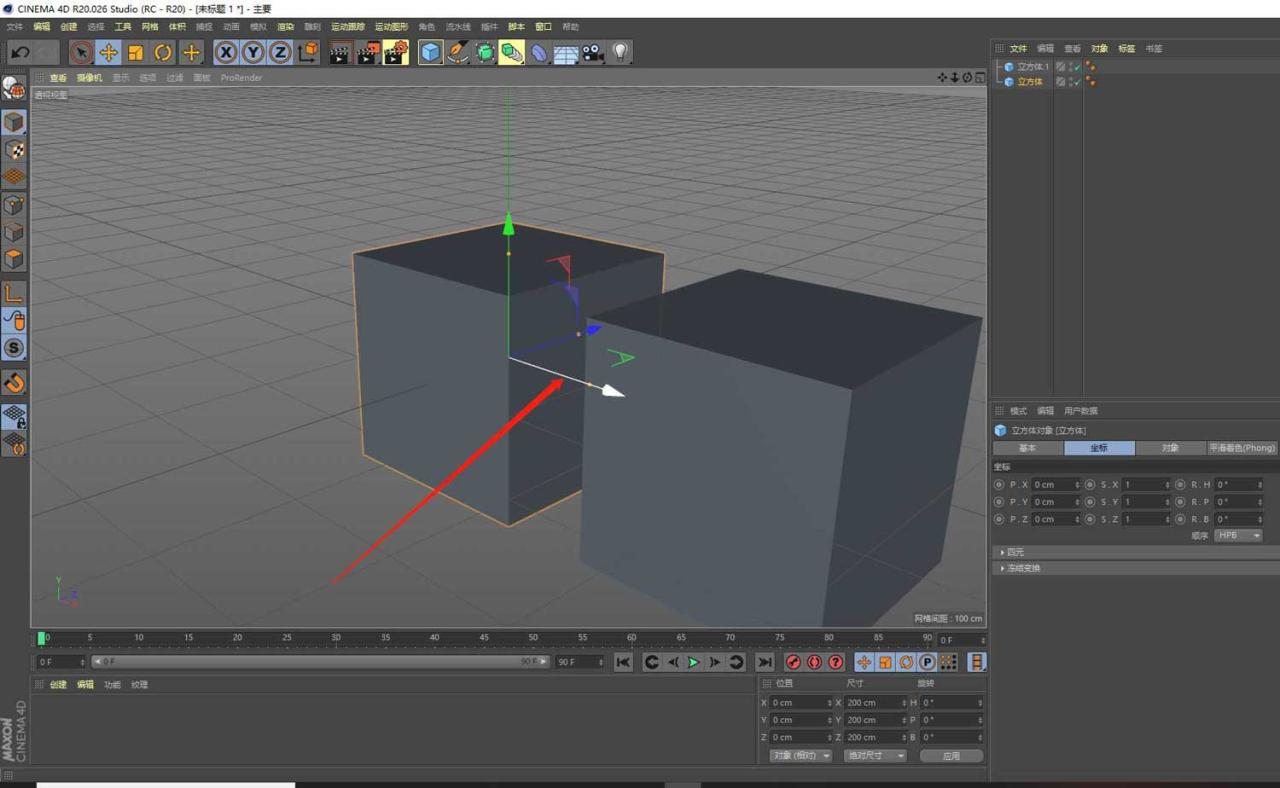Image resolution: width=1280 pixels, height=788 pixels.
Task: Click frame 30 on the timeline ruler
Action: click(336, 638)
